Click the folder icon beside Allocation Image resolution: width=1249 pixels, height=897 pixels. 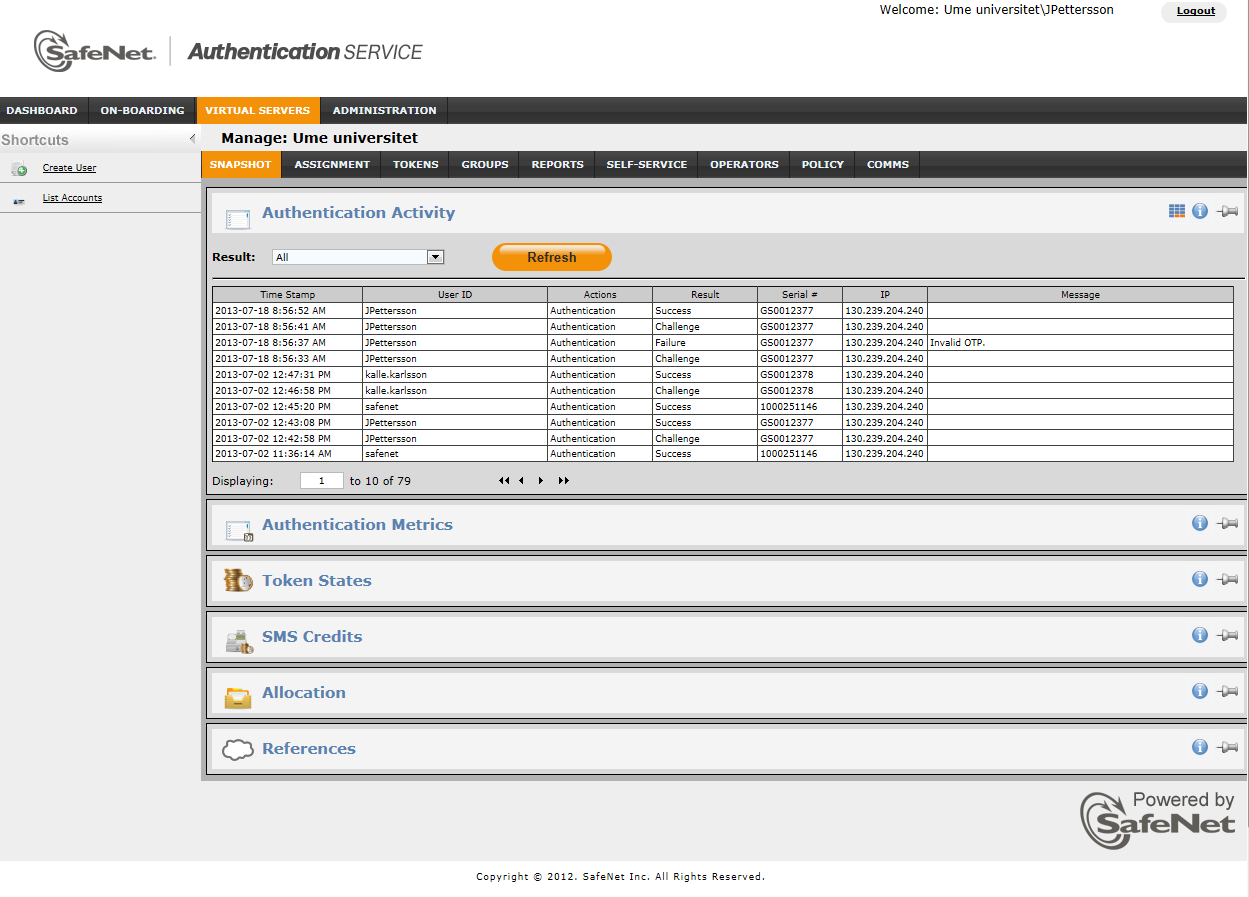coord(238,697)
